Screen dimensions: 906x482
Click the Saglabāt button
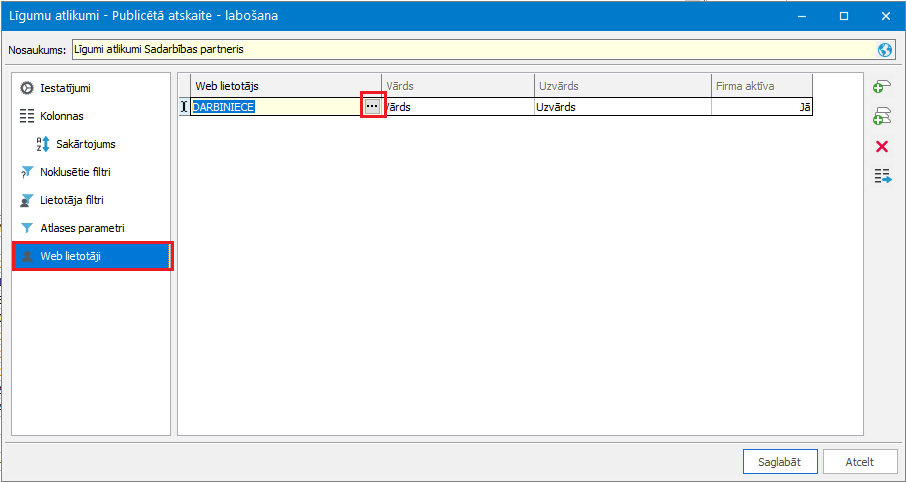tap(780, 462)
